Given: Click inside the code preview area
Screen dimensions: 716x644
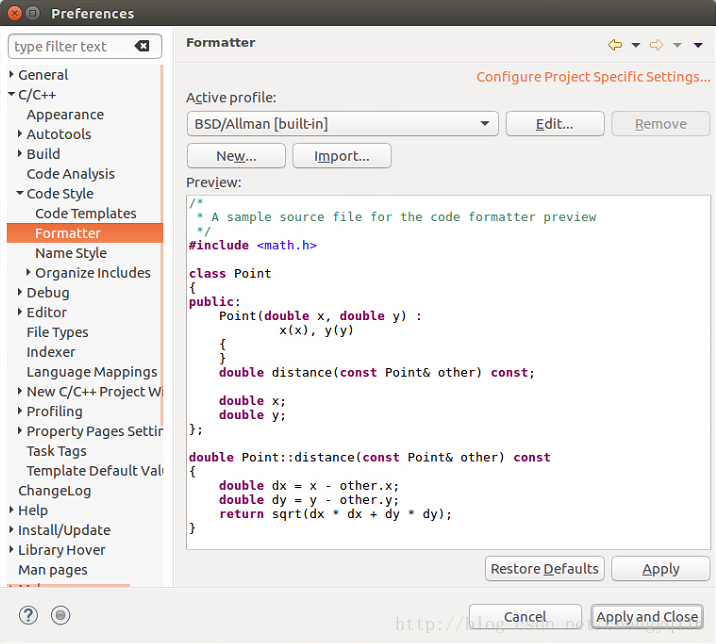Looking at the screenshot, I should click(448, 372).
